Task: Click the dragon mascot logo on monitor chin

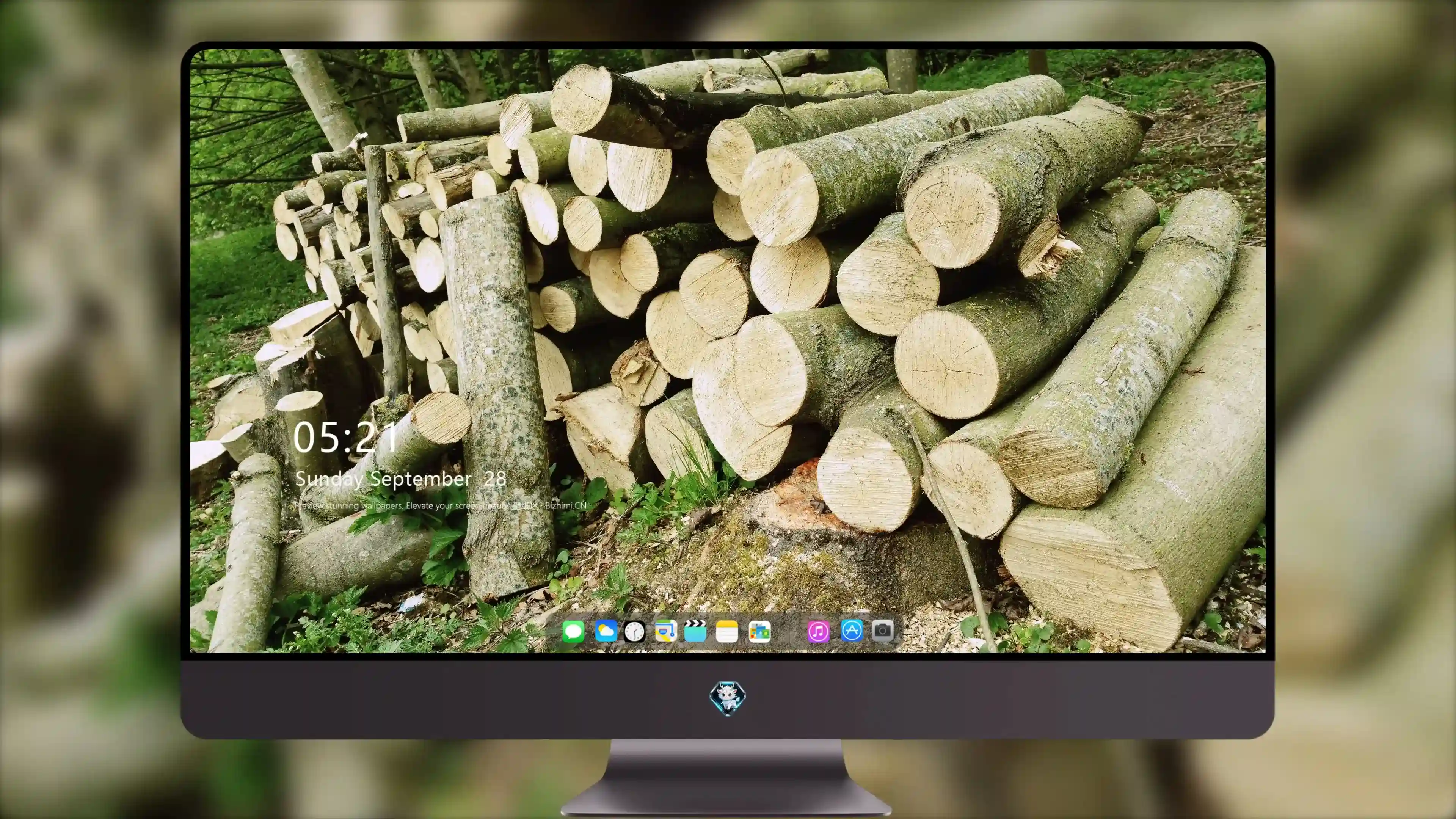Action: pos(728,698)
